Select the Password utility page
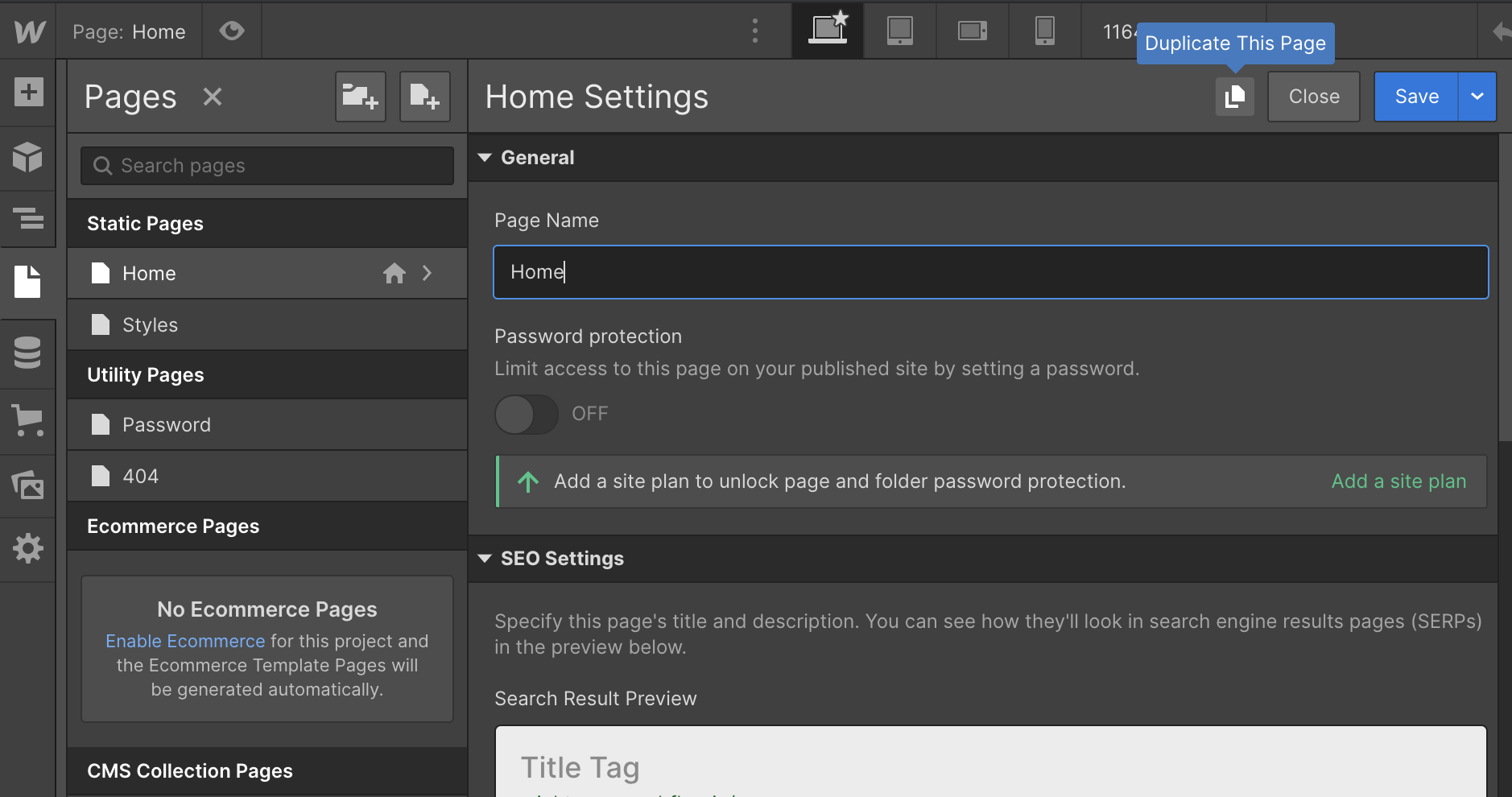1512x797 pixels. [267, 425]
